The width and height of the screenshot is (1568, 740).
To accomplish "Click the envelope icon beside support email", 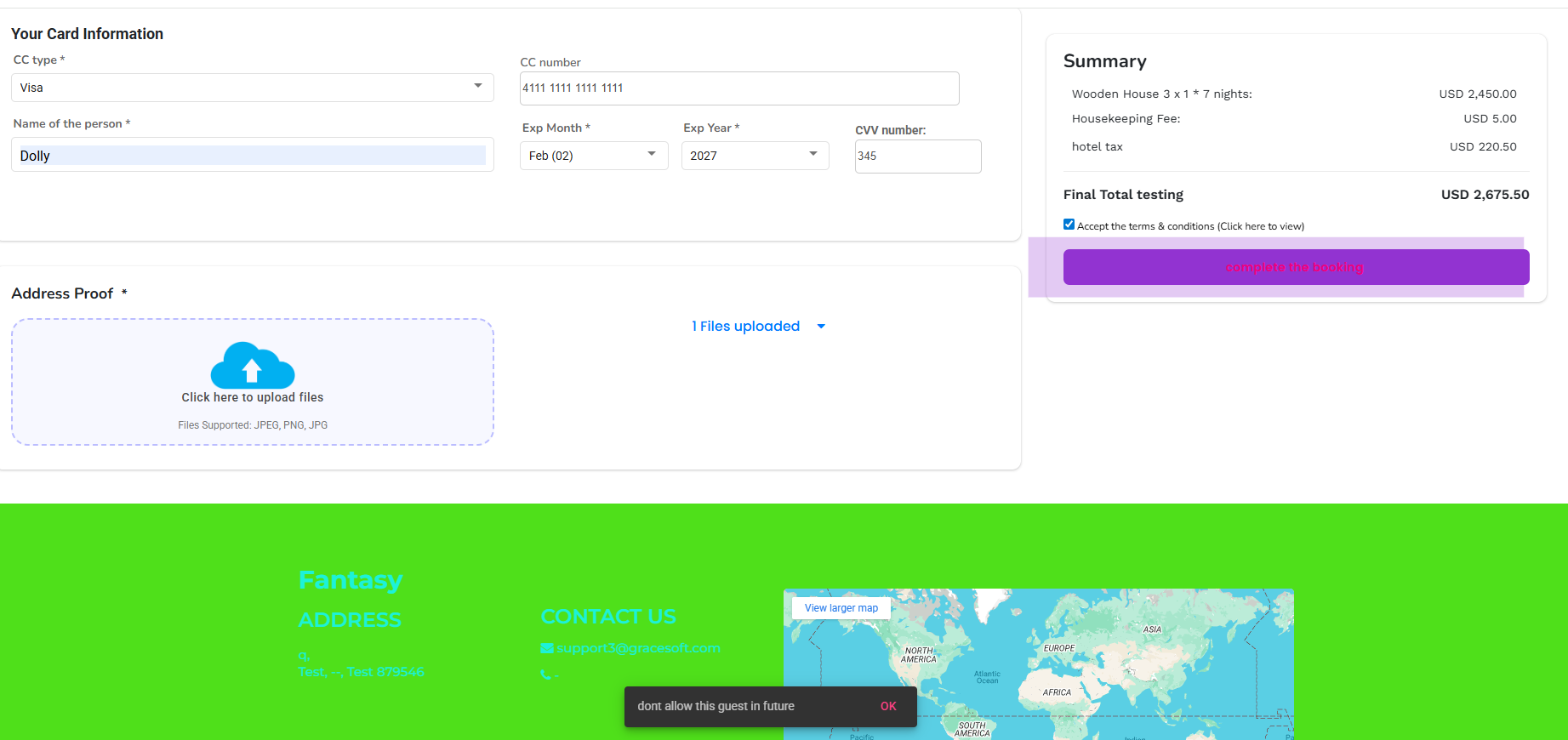I will (547, 648).
